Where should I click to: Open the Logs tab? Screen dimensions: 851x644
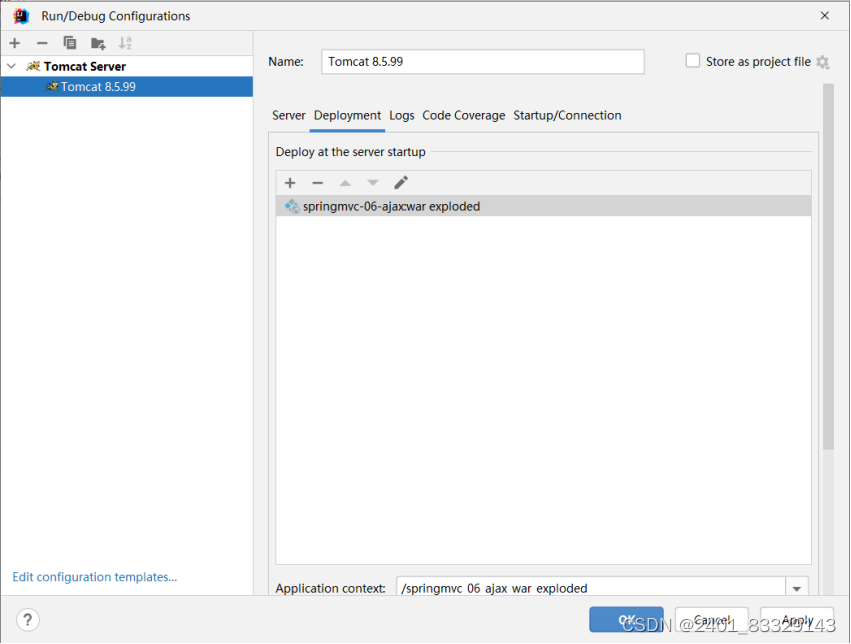click(402, 116)
